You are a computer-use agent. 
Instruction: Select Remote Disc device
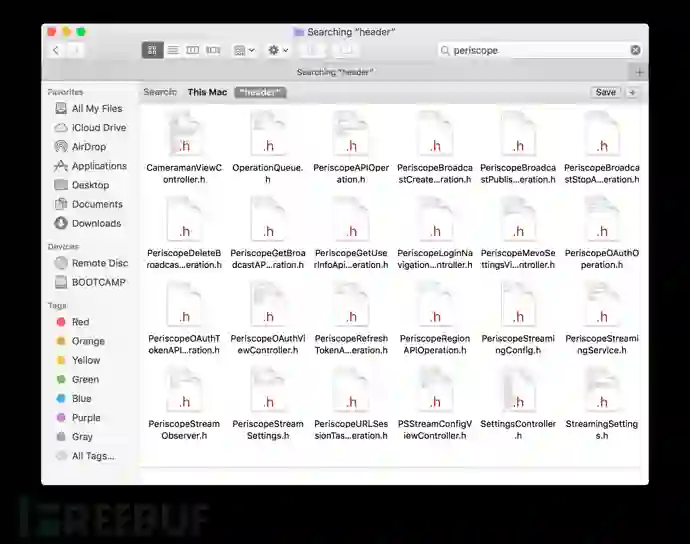point(91,263)
